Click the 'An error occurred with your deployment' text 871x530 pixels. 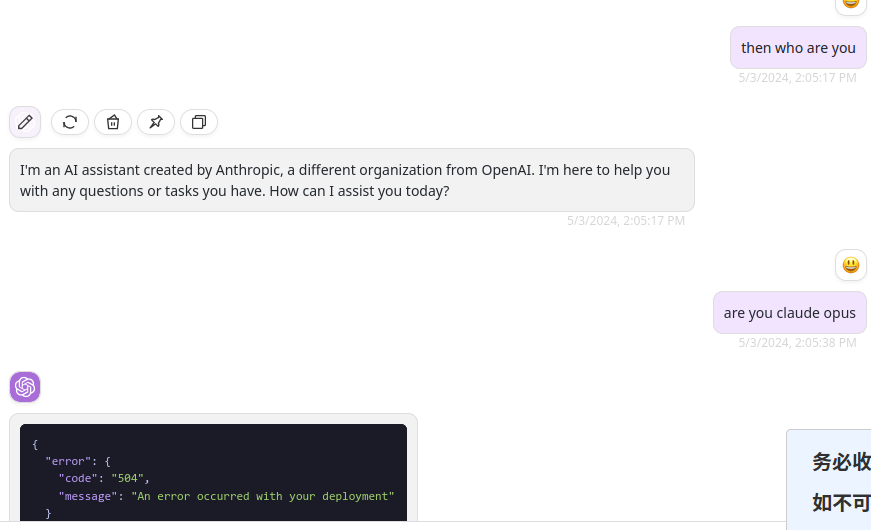tap(263, 496)
